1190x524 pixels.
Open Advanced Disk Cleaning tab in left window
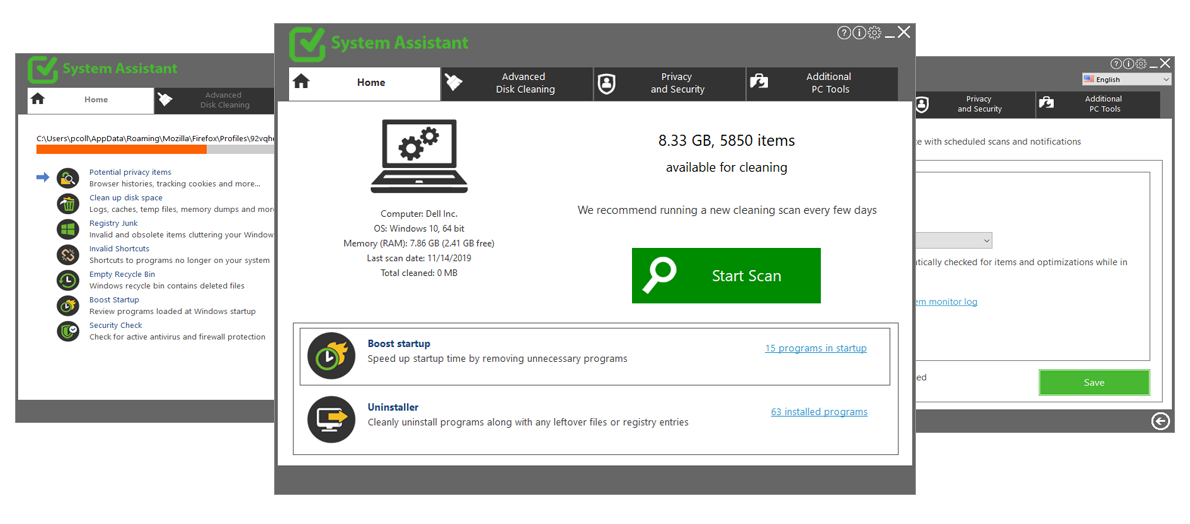coord(215,100)
